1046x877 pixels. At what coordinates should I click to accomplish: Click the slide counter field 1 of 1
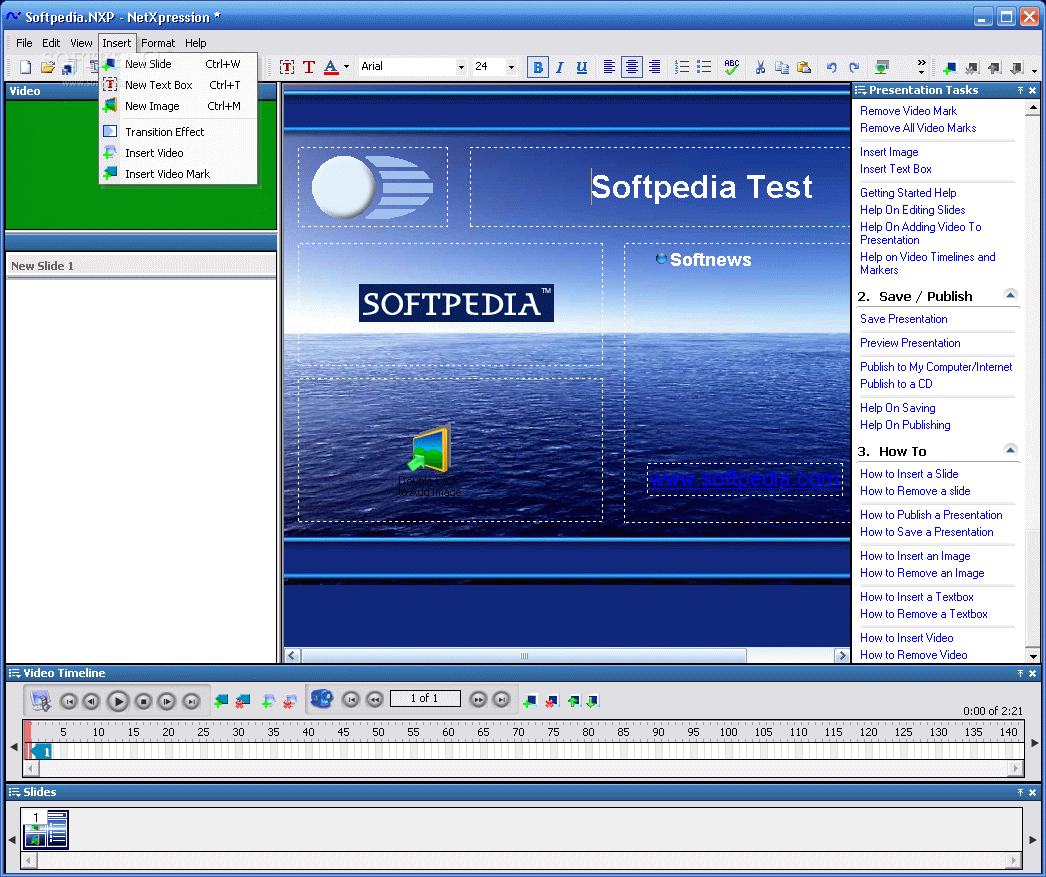(425, 698)
